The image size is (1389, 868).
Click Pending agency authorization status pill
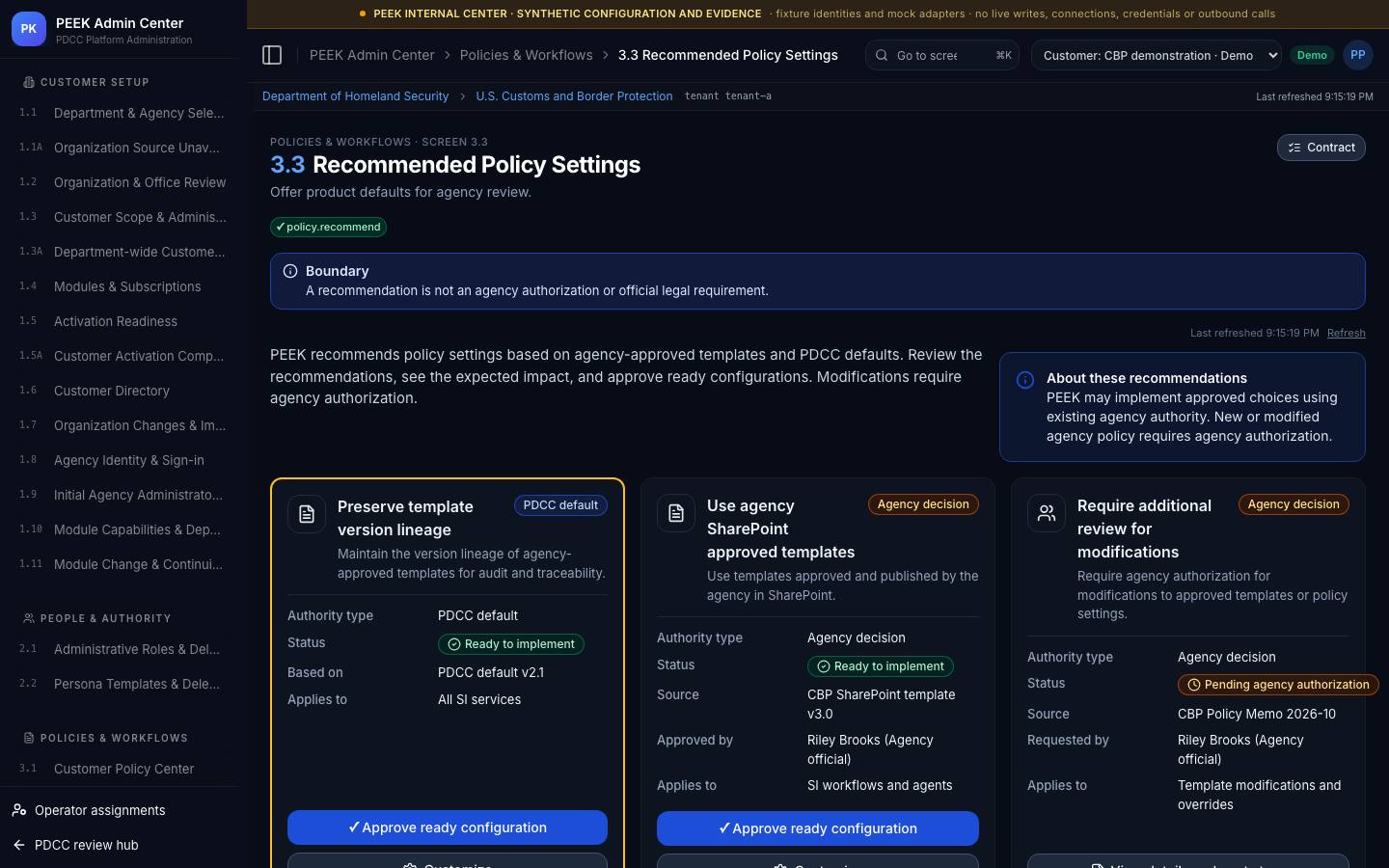pos(1278,685)
